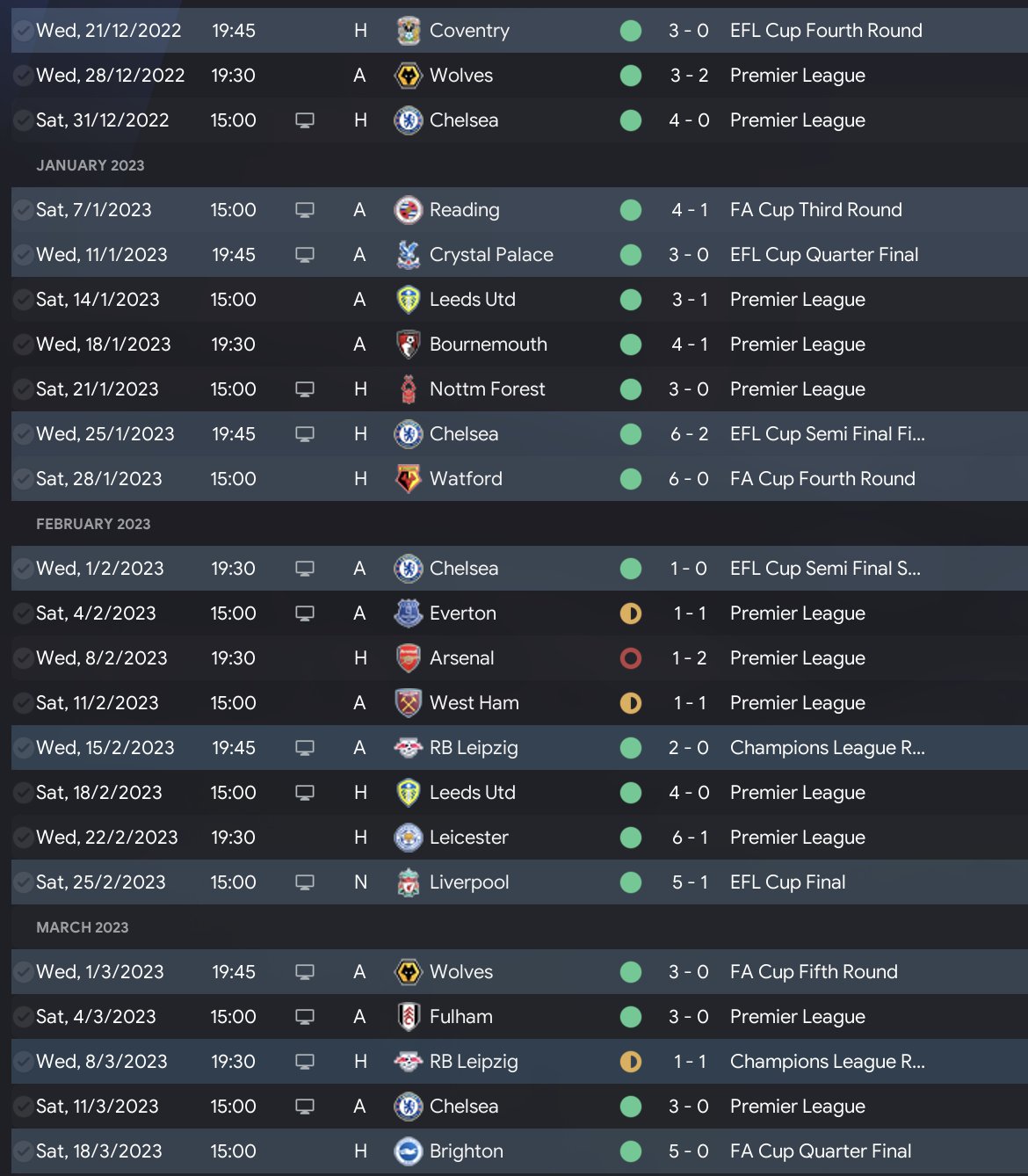
Task: Click the Arsenal club crest
Action: (408, 658)
